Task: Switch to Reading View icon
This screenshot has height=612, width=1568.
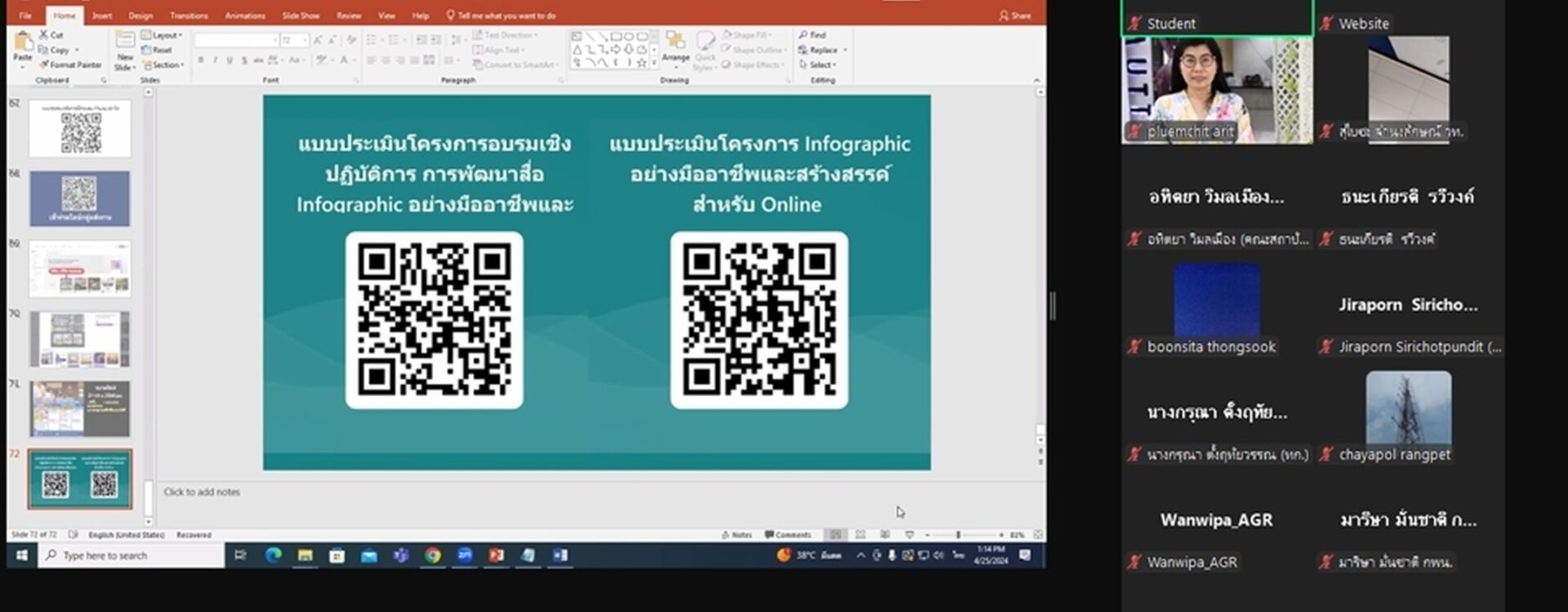Action: pyautogui.click(x=884, y=535)
